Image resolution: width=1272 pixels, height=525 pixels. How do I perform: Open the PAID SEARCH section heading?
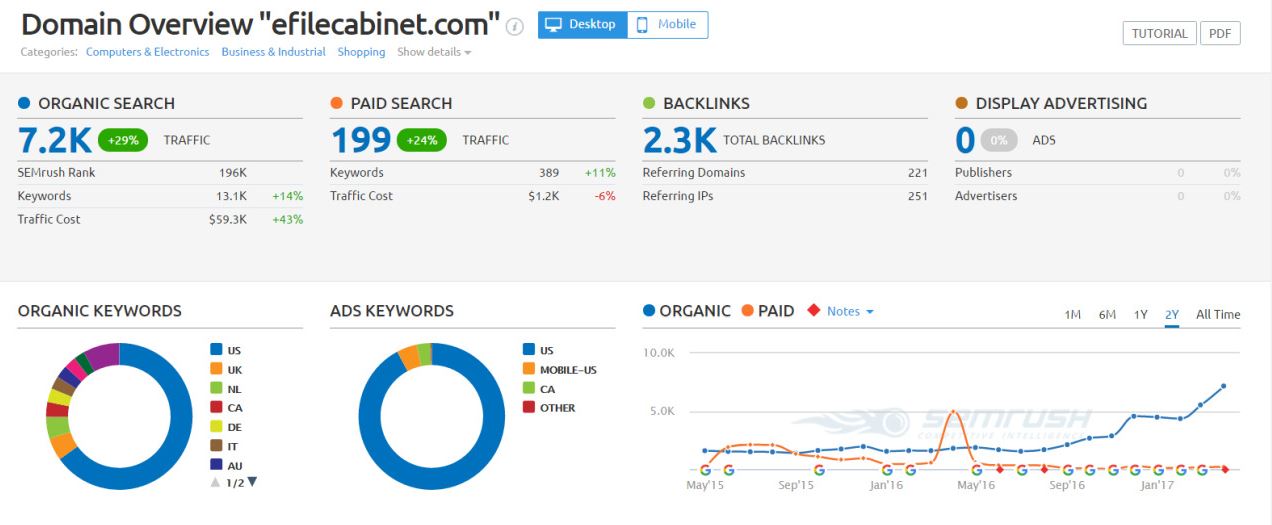click(401, 103)
